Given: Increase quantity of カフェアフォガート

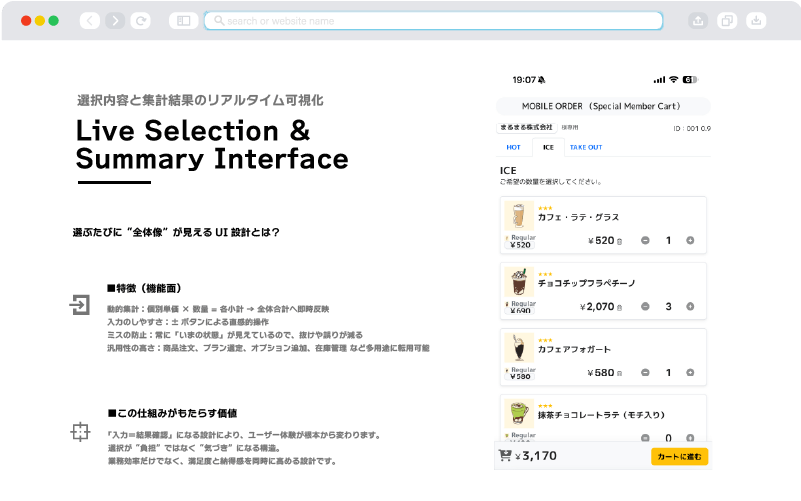Looking at the screenshot, I should pos(690,373).
